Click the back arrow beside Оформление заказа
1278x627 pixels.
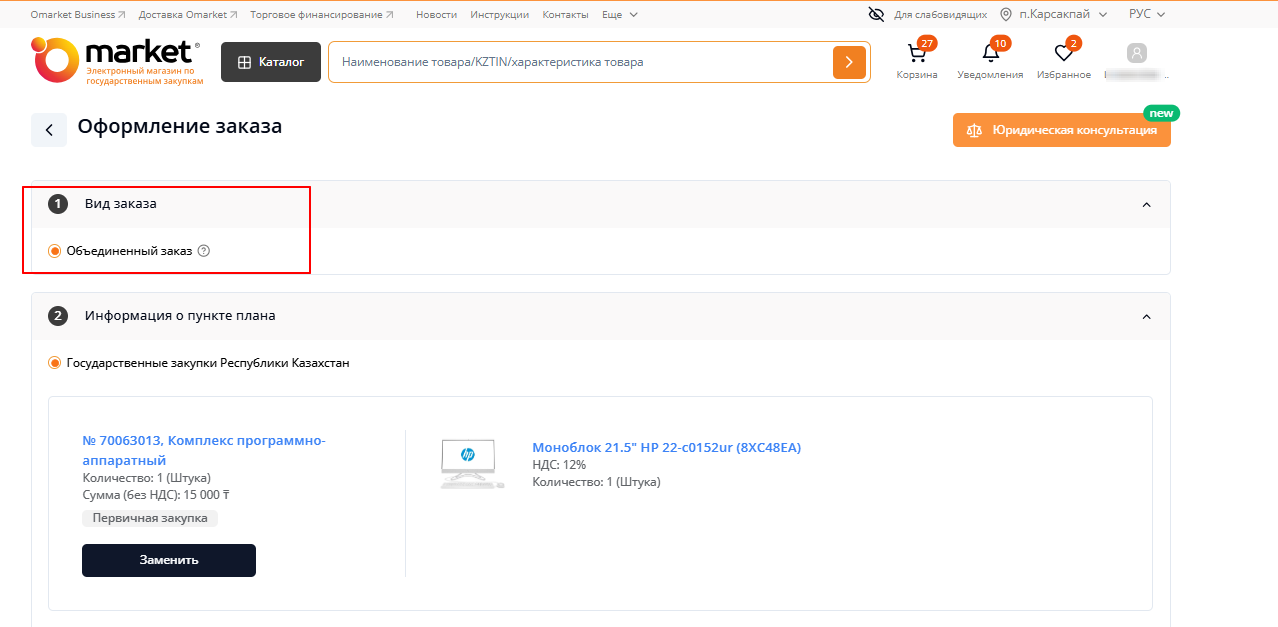point(49,130)
